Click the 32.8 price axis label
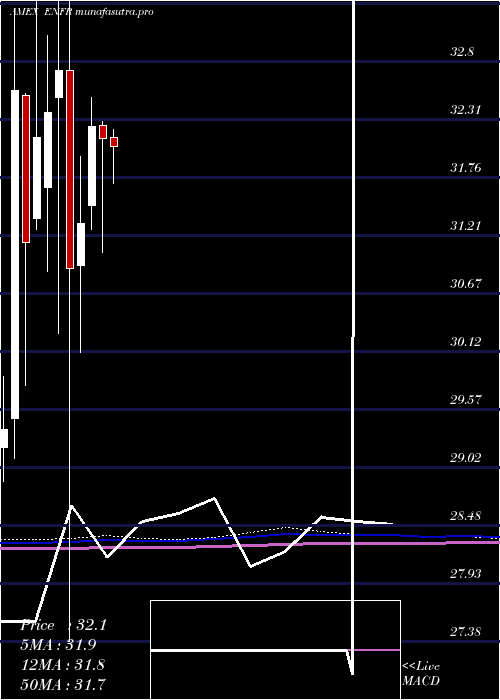The image size is (500, 700). click(x=462, y=52)
